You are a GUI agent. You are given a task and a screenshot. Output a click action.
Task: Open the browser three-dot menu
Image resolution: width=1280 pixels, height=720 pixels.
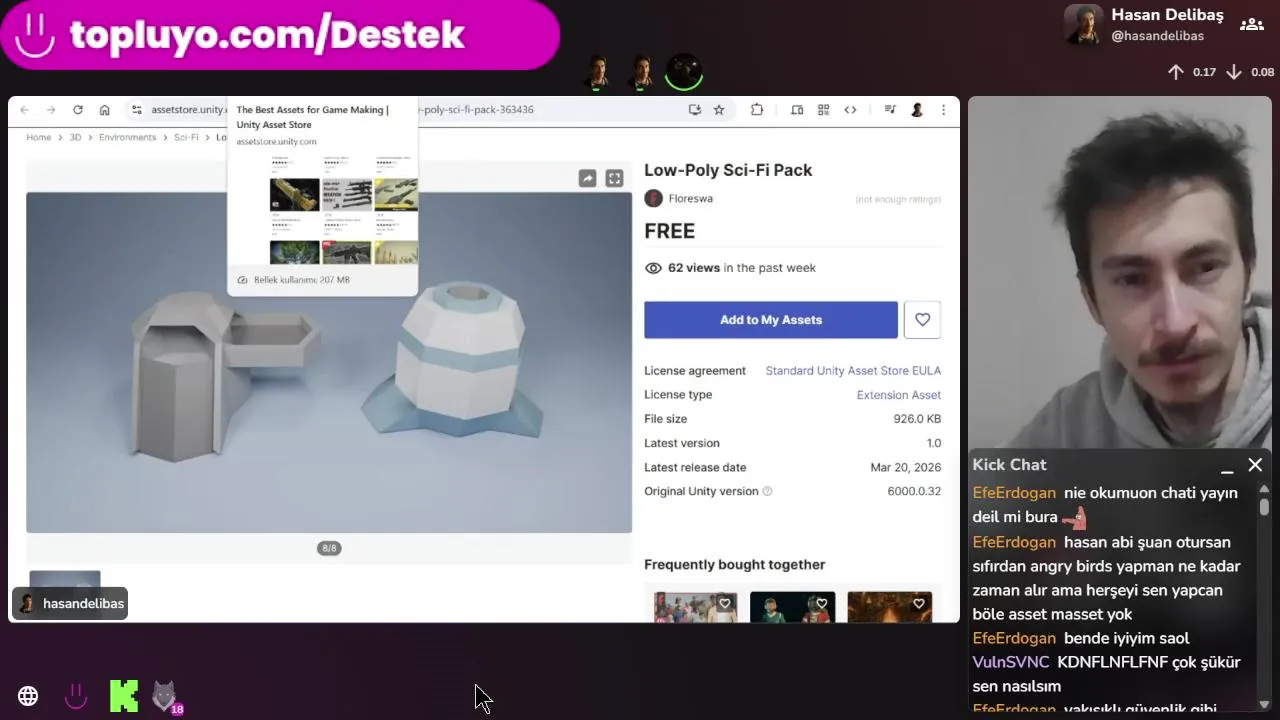(943, 110)
